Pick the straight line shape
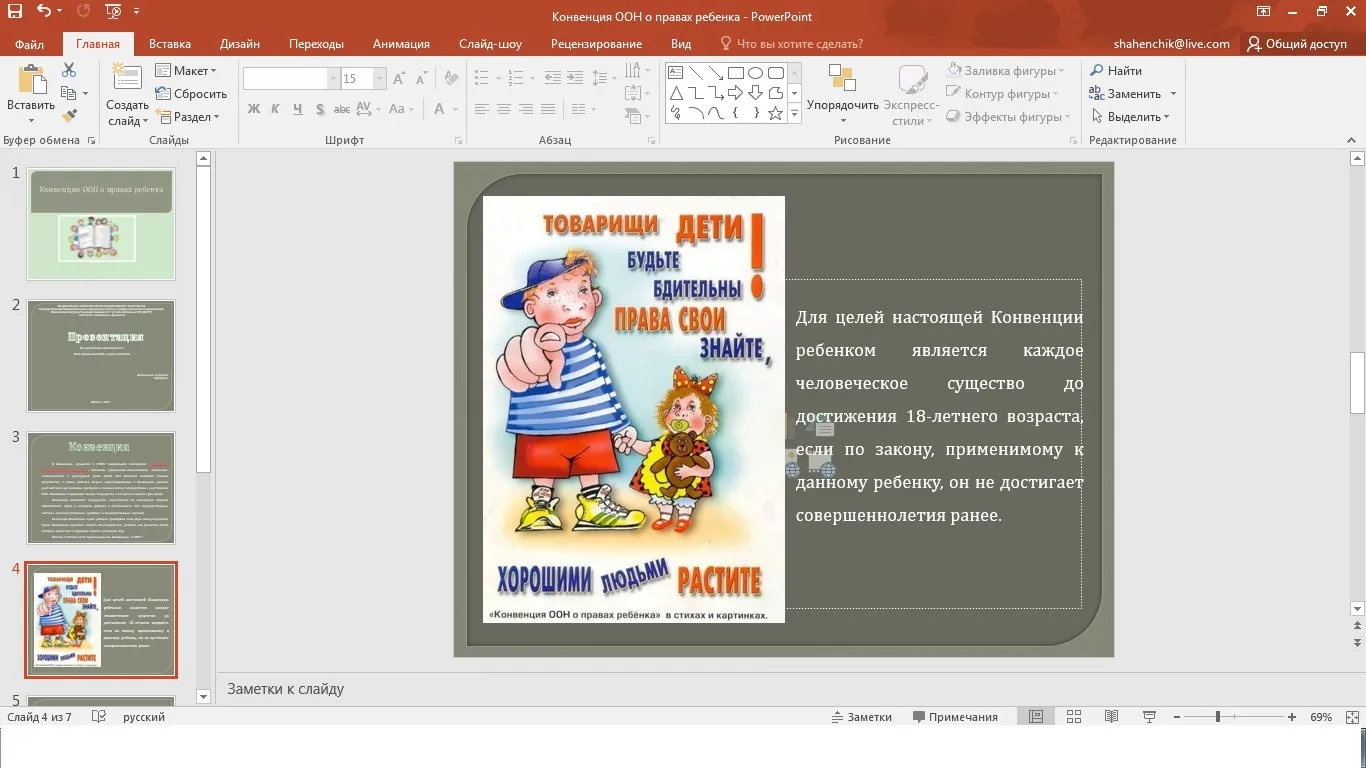Image resolution: width=1366 pixels, height=768 pixels. click(x=695, y=73)
